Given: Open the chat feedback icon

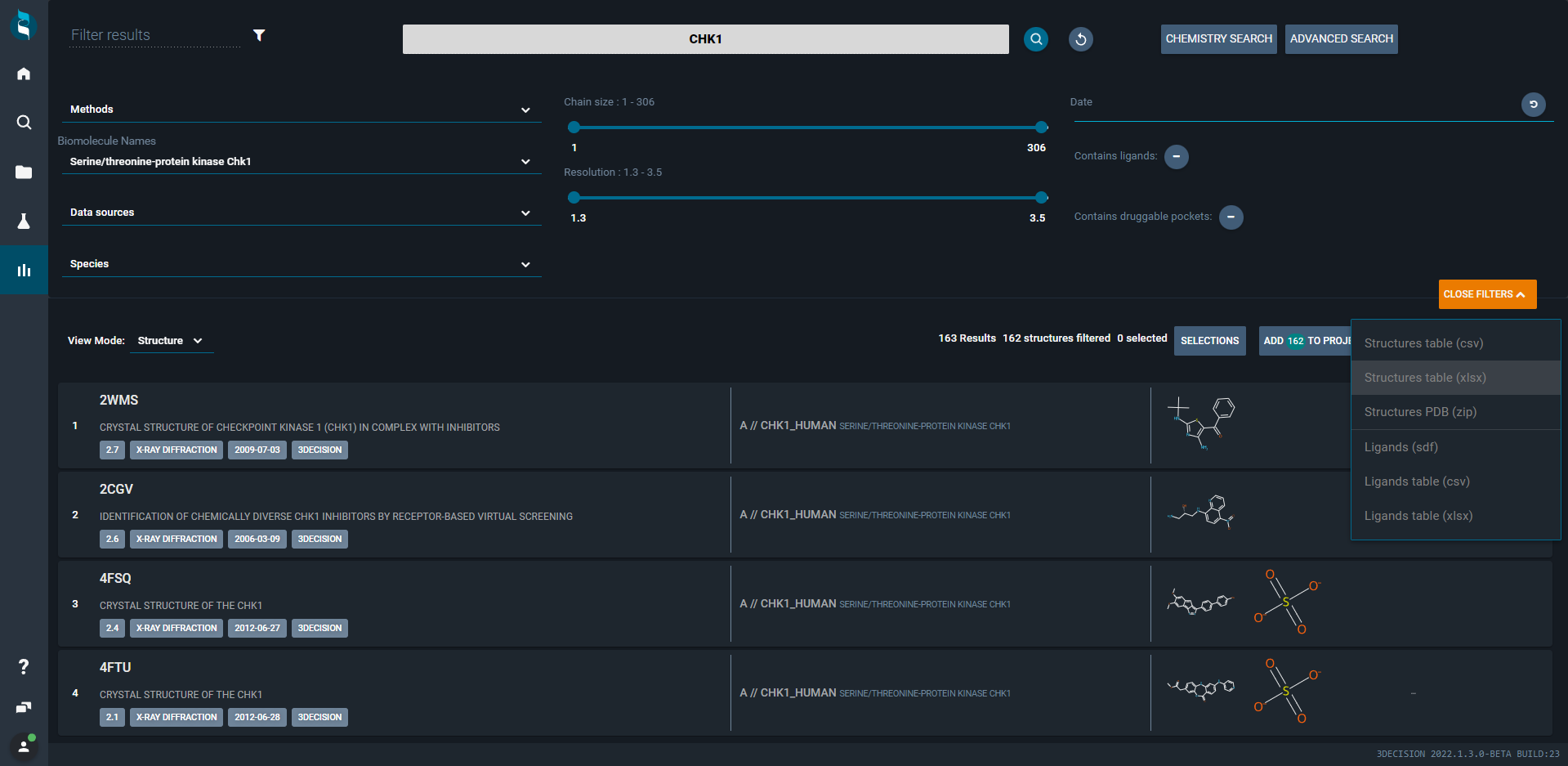Looking at the screenshot, I should (24, 707).
